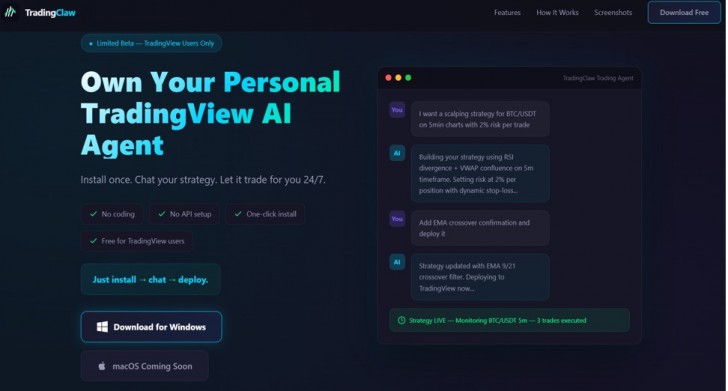Click the One-click install checkmark icon

(x=238, y=214)
